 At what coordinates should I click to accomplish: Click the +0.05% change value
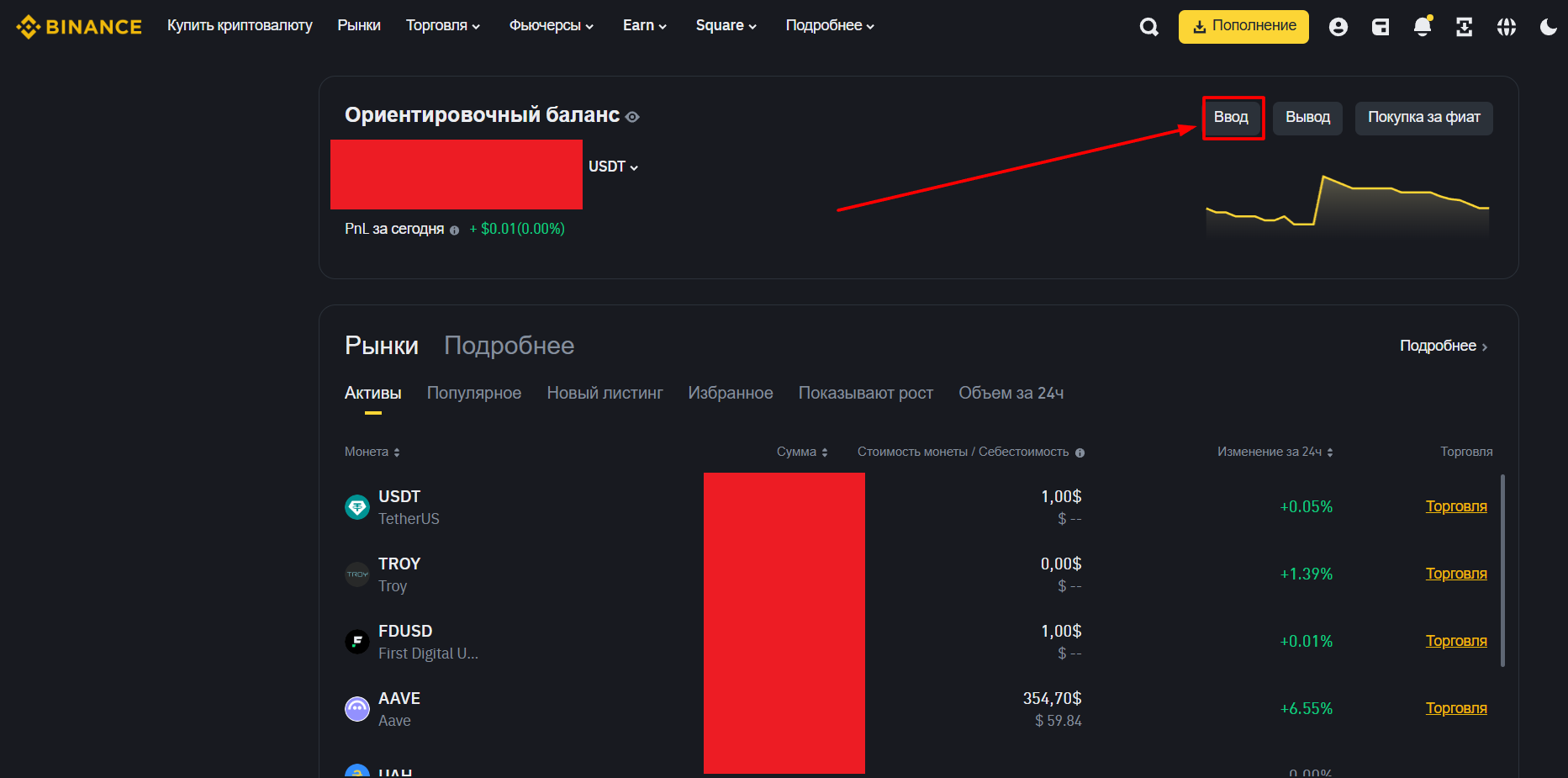tap(1306, 507)
